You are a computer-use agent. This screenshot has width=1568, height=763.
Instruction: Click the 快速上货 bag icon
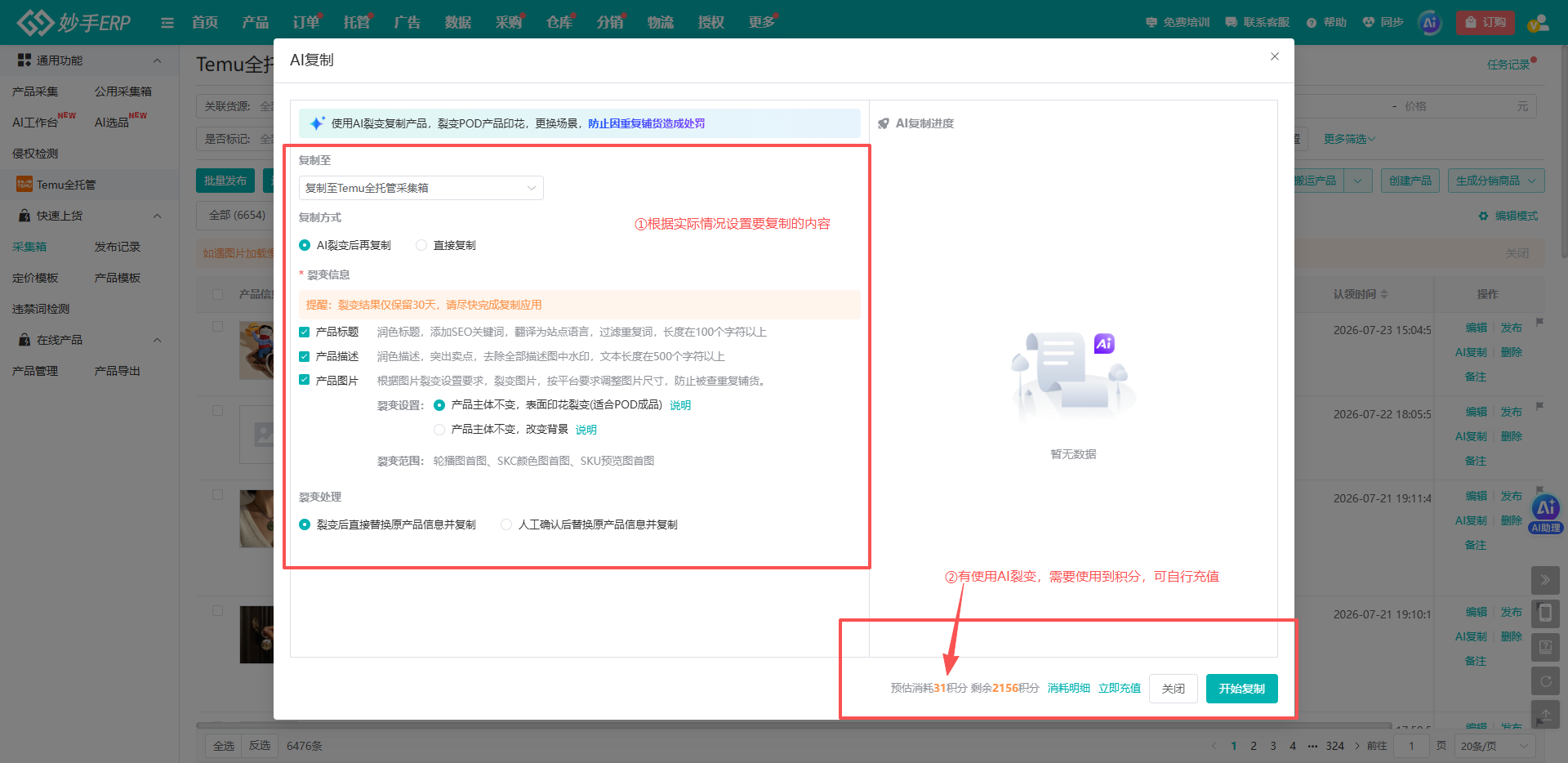point(24,216)
